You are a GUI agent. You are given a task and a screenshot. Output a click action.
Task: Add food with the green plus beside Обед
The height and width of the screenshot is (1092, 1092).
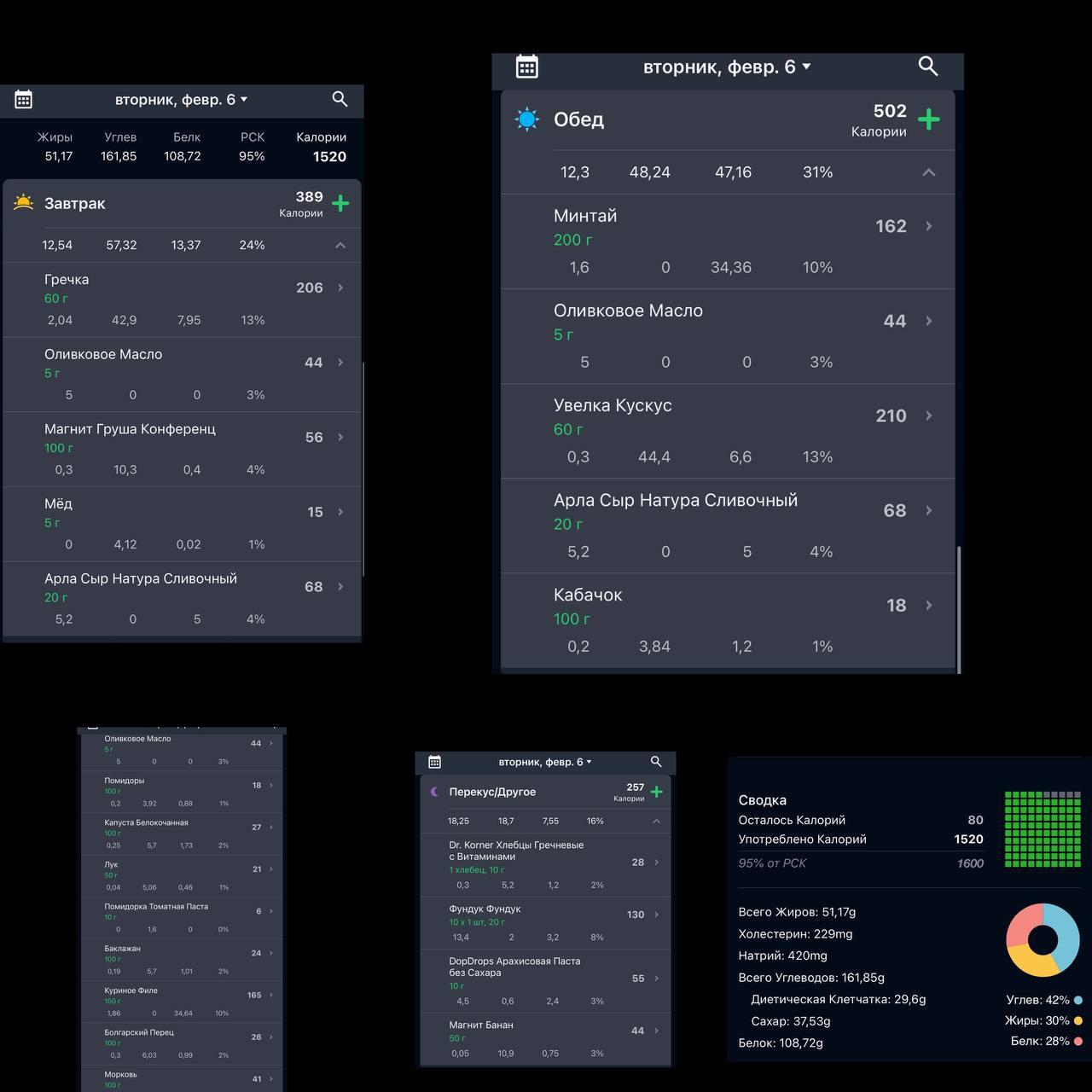pos(928,119)
